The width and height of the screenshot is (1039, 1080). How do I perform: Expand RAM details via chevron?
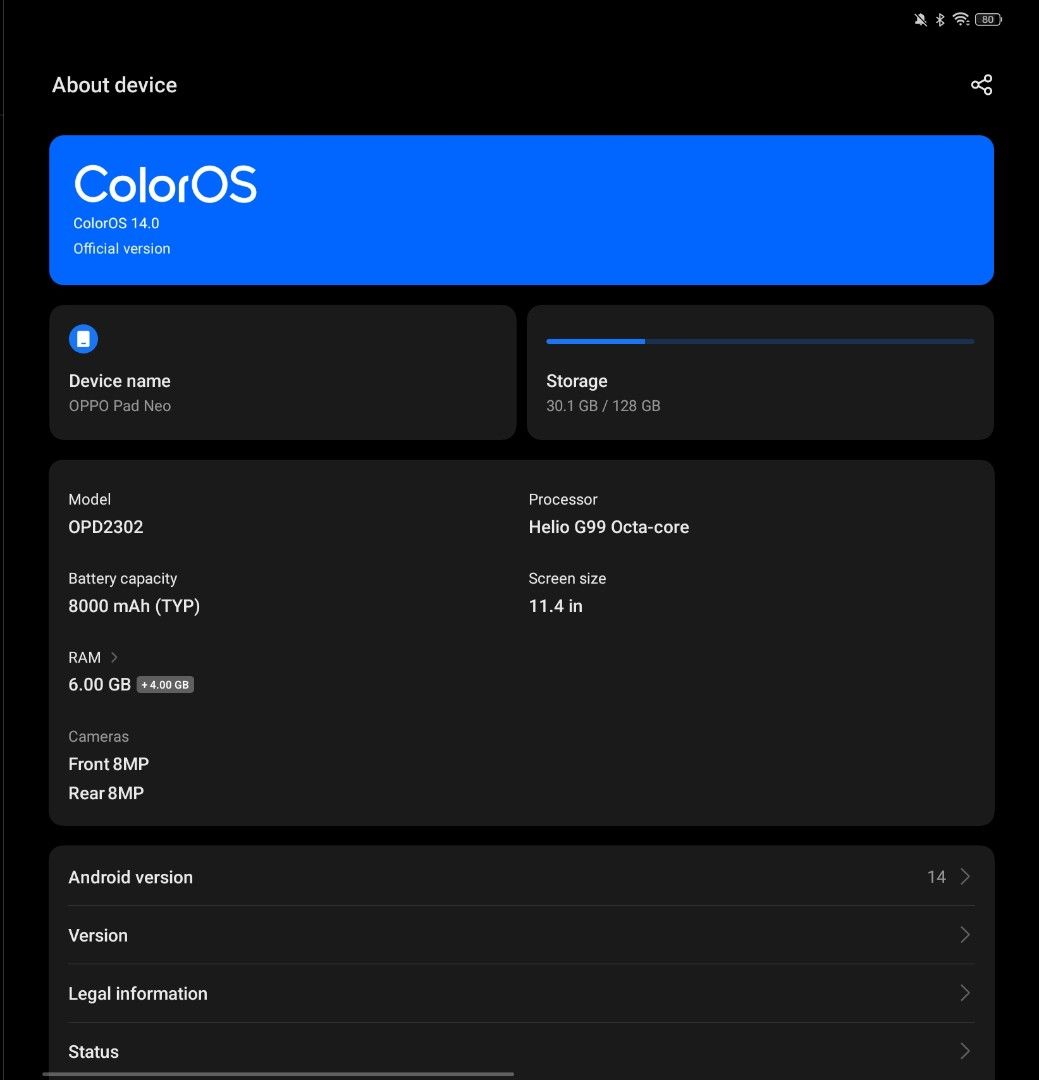click(114, 657)
